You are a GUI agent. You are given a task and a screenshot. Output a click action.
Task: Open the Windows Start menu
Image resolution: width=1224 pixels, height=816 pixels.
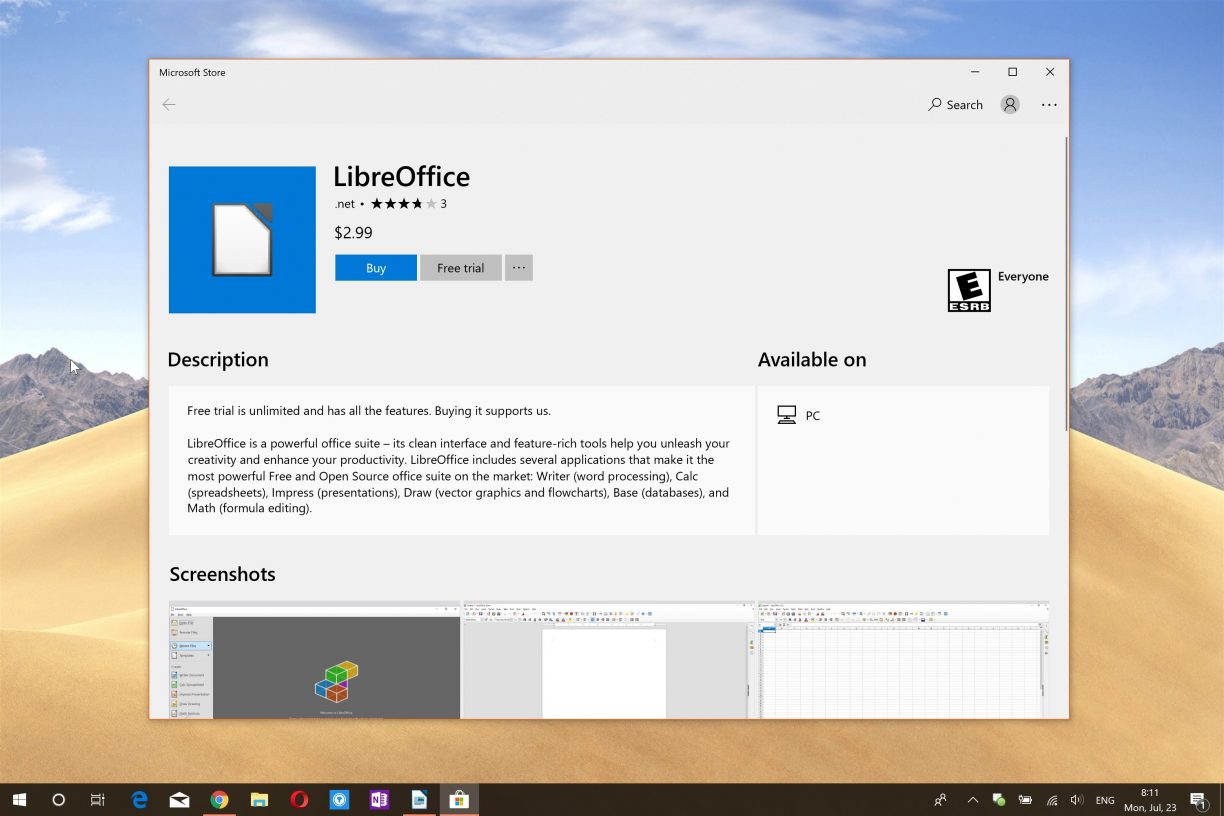pos(20,800)
